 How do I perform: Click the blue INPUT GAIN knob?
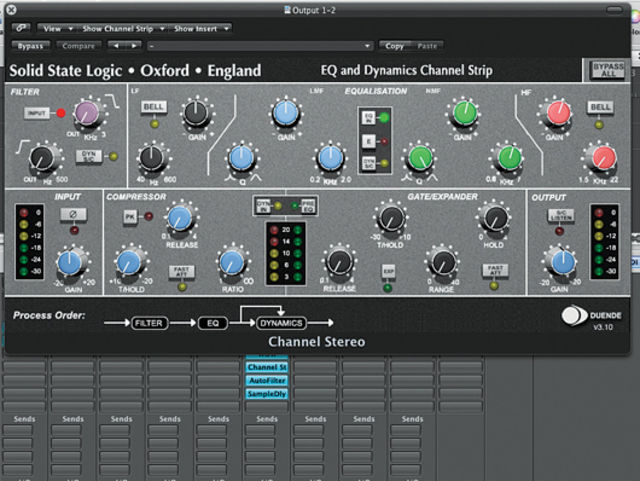69,263
